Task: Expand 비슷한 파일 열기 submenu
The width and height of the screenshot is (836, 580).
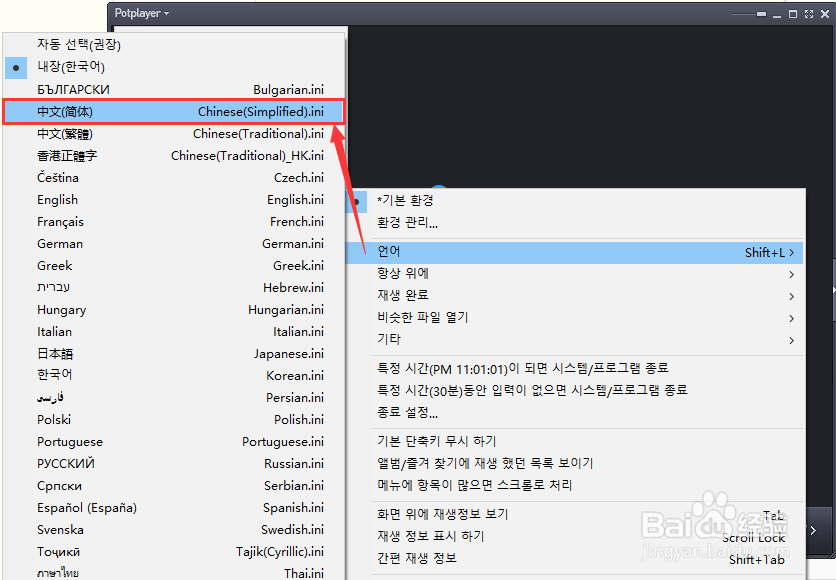Action: tap(575, 318)
